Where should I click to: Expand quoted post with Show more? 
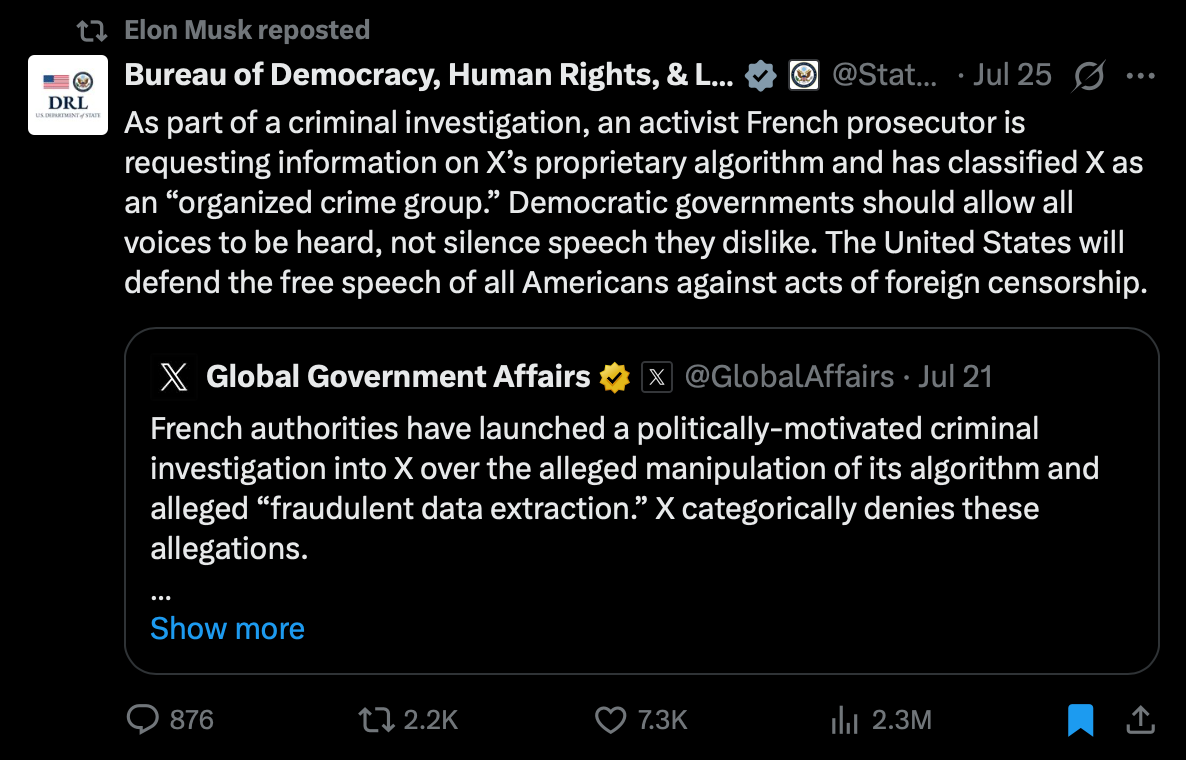(227, 628)
